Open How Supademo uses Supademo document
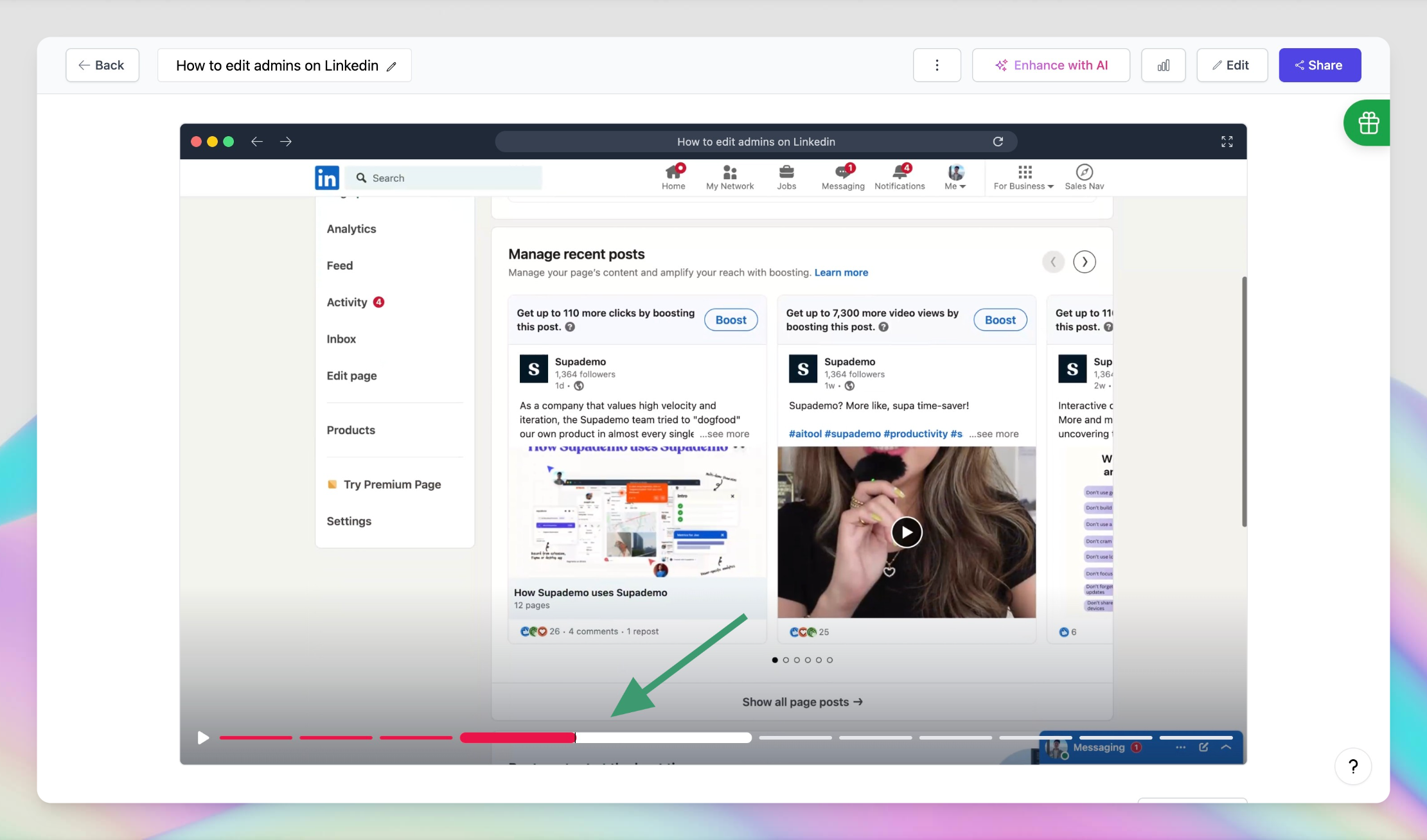Image resolution: width=1427 pixels, height=840 pixels. click(590, 593)
